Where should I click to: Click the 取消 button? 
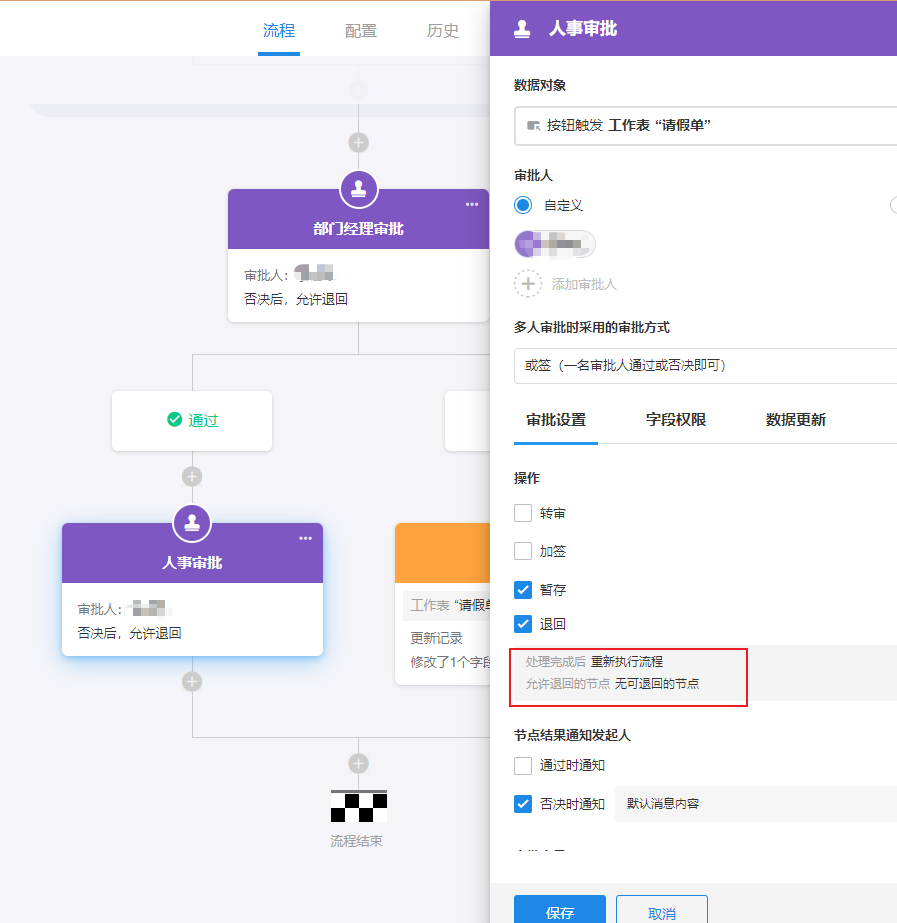click(x=661, y=912)
